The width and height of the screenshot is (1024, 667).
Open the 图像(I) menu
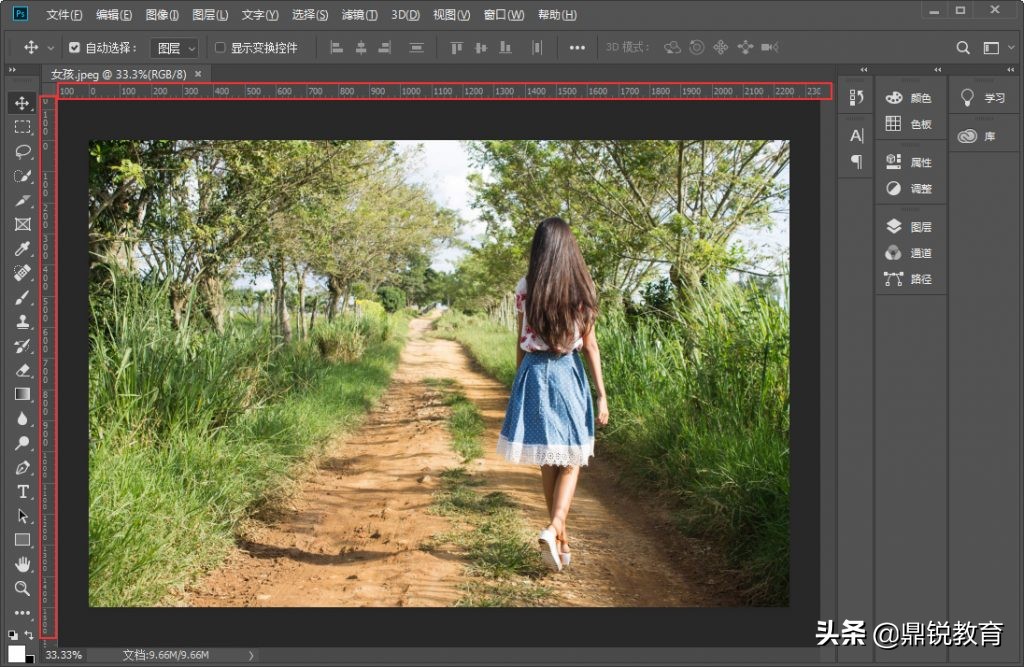162,15
